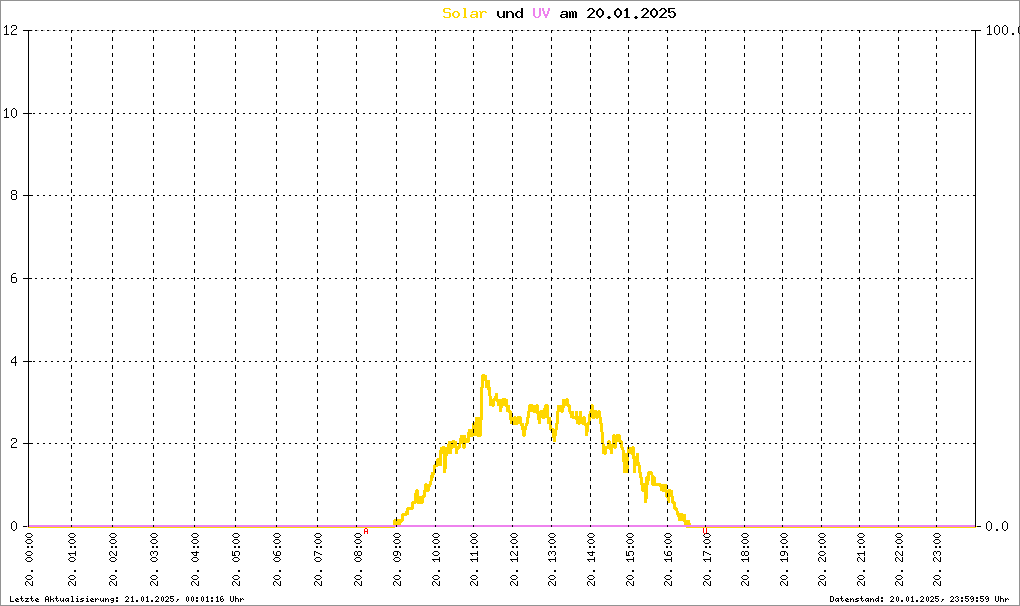
Task: Click the time label '20. 21:00'
Action: (x=860, y=560)
